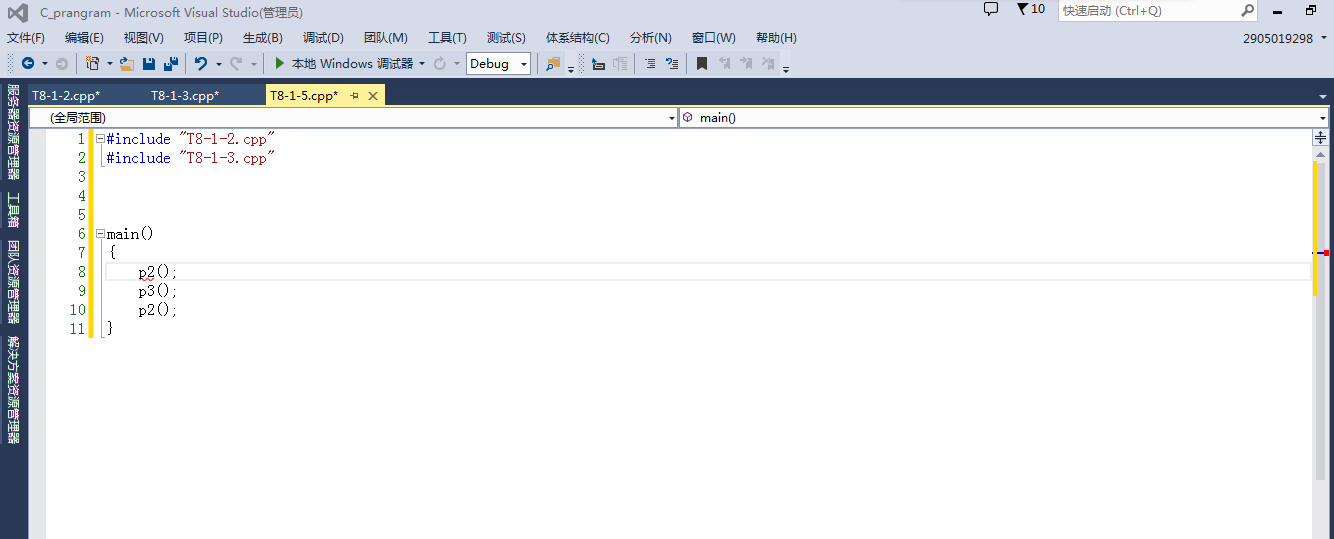Click the Open File folder icon
Image resolution: width=1334 pixels, height=539 pixels.
tap(127, 63)
